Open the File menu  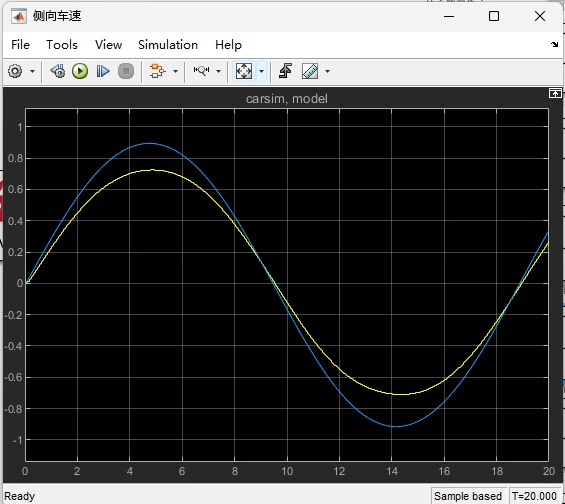tap(20, 45)
